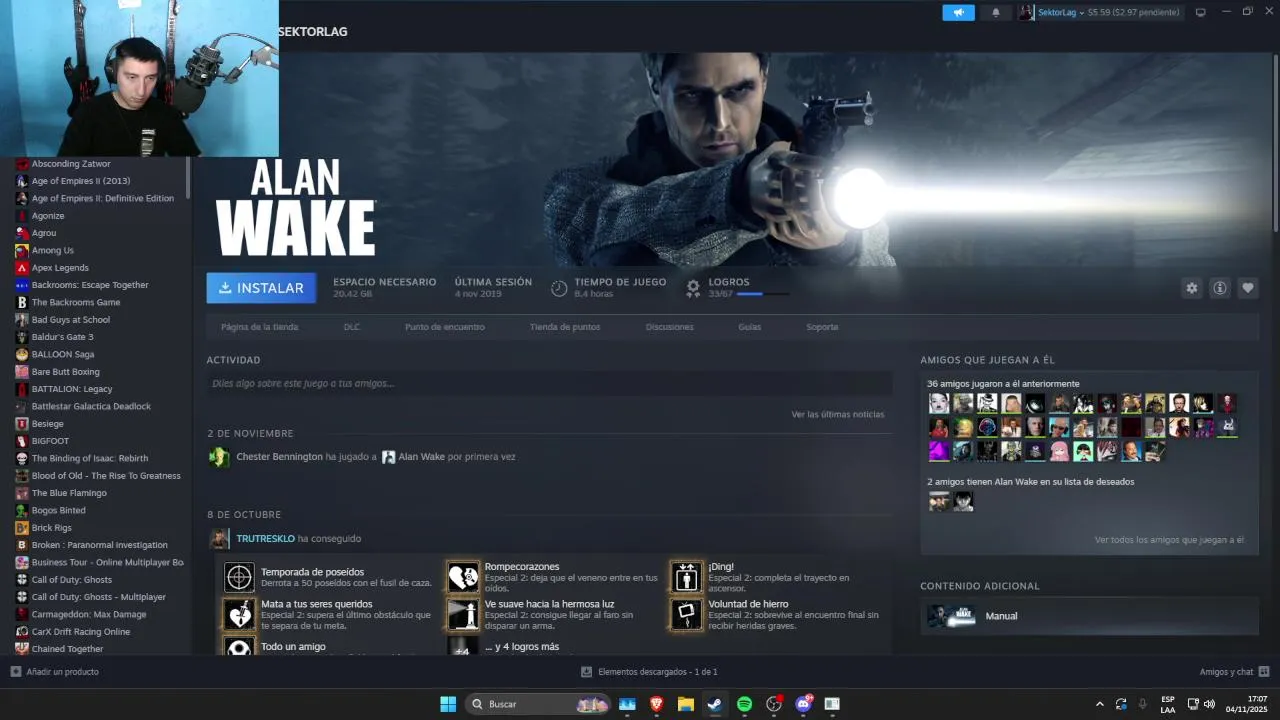Select 'Mata a tus seres queridos' icon

point(239,614)
